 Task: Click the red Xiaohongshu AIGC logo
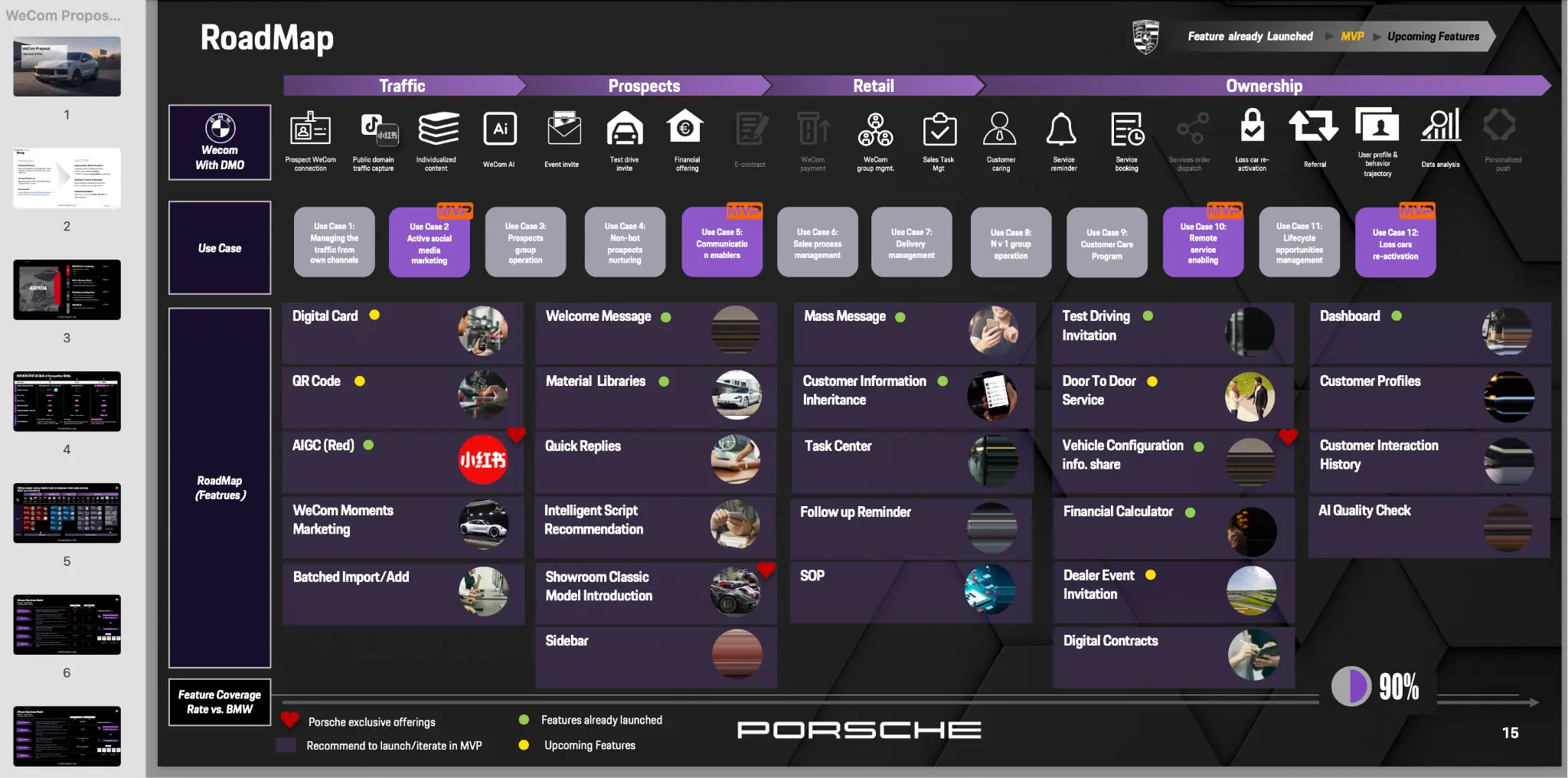point(482,459)
